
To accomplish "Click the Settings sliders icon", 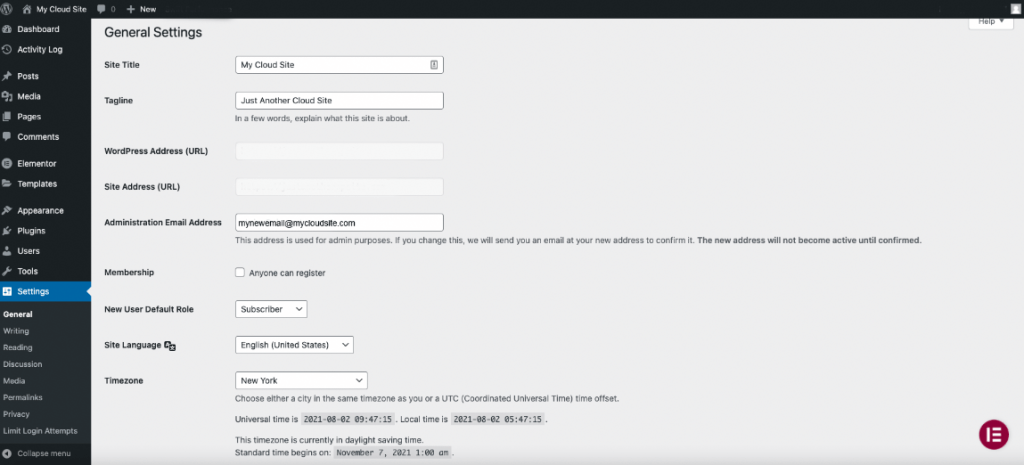I will 7,292.
